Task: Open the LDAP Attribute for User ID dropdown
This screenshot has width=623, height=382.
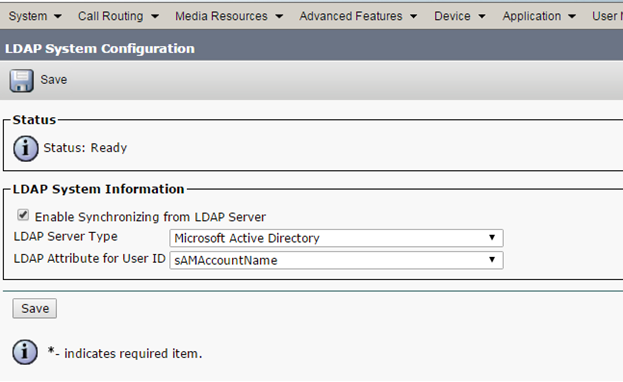Action: click(337, 260)
